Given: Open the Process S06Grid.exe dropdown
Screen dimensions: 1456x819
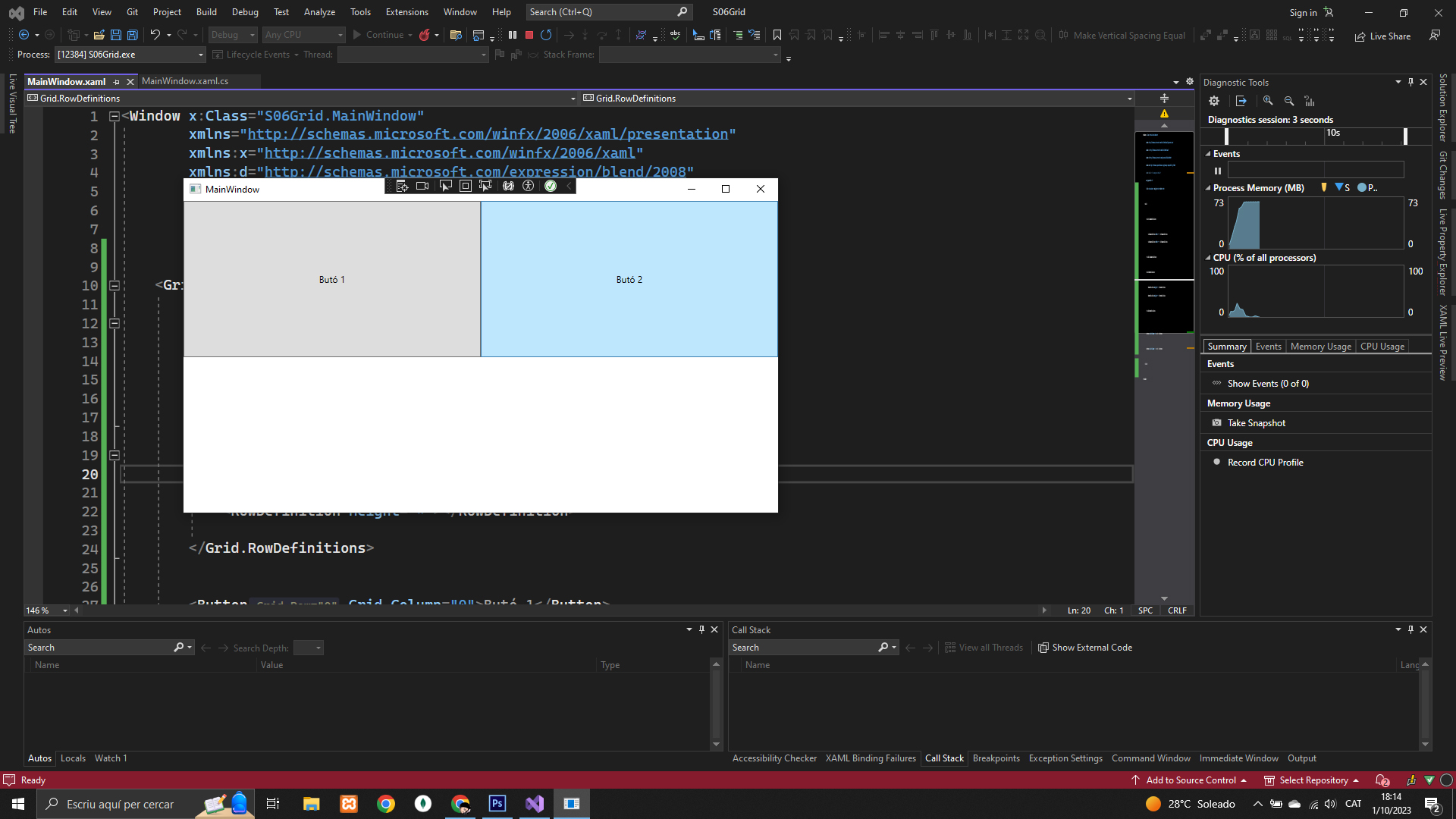Looking at the screenshot, I should coord(200,55).
